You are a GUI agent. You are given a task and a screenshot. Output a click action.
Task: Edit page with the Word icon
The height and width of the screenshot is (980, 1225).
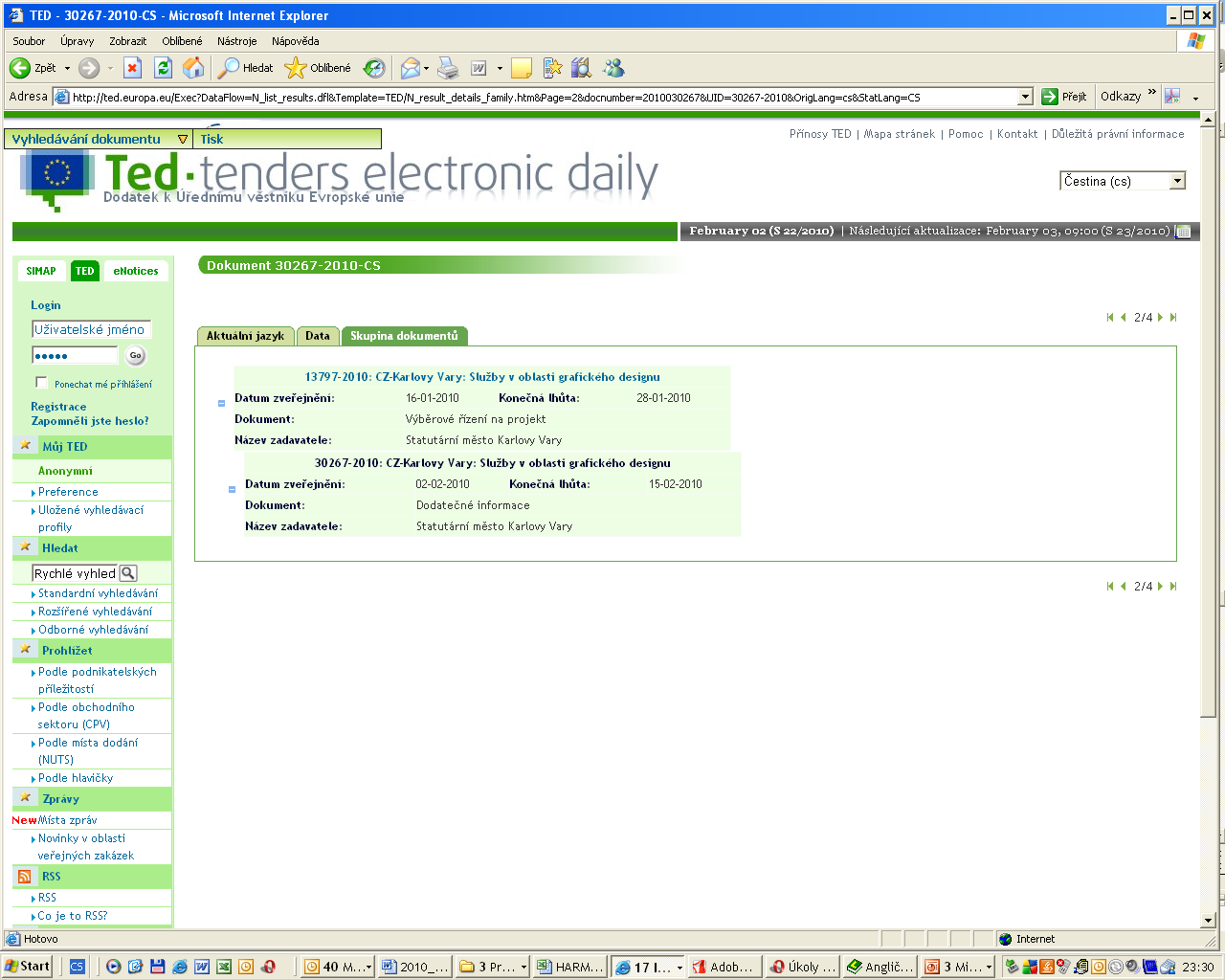point(479,68)
